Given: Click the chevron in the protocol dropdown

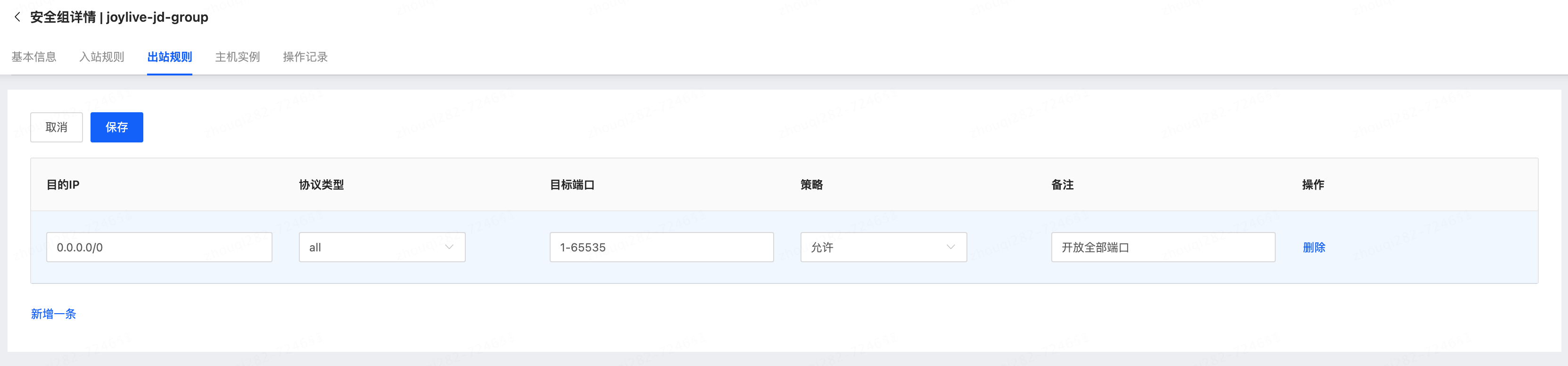Looking at the screenshot, I should [x=449, y=247].
